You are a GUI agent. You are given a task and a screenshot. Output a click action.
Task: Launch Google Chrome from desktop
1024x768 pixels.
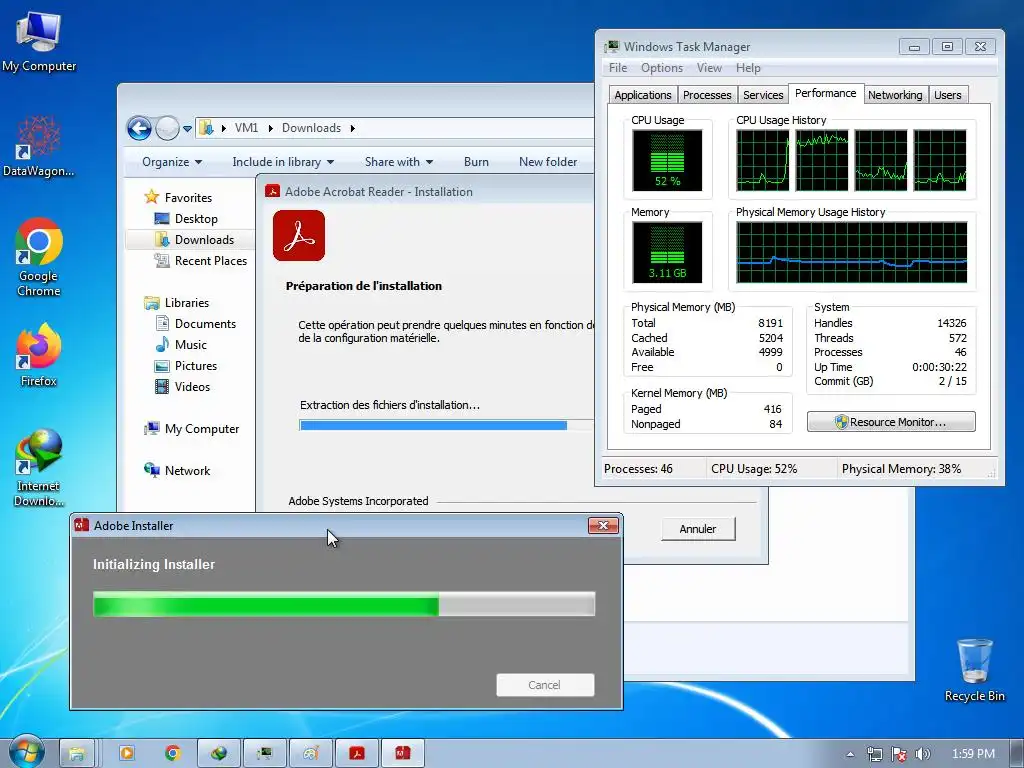click(x=39, y=257)
